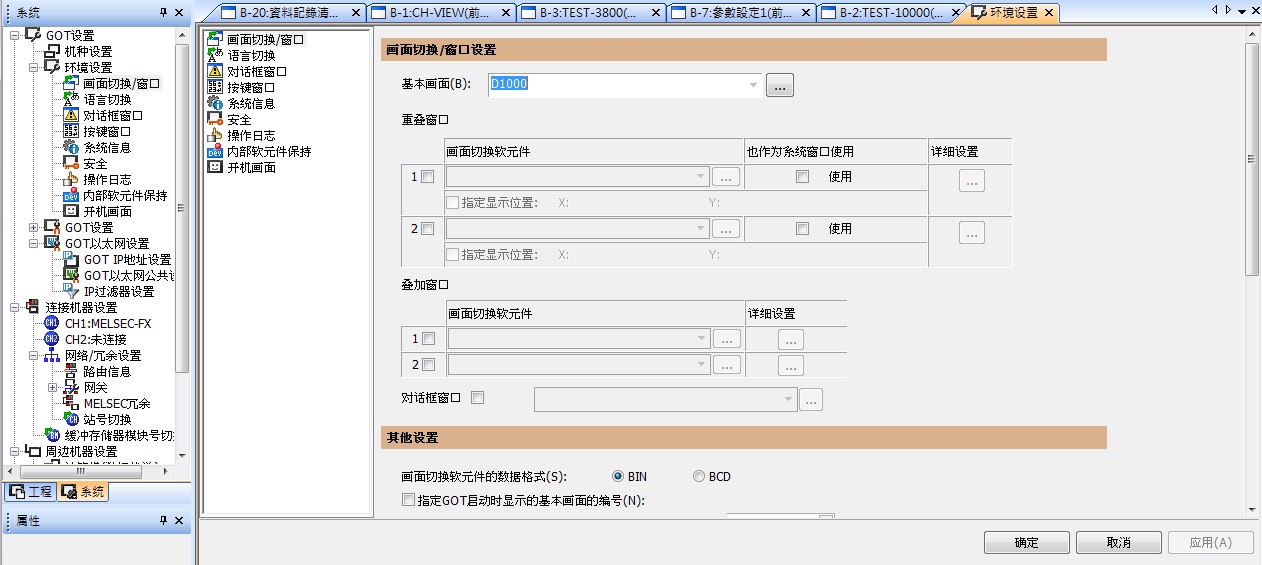Open the 基本画面 device dropdown
This screenshot has width=1262, height=565.
[x=753, y=86]
